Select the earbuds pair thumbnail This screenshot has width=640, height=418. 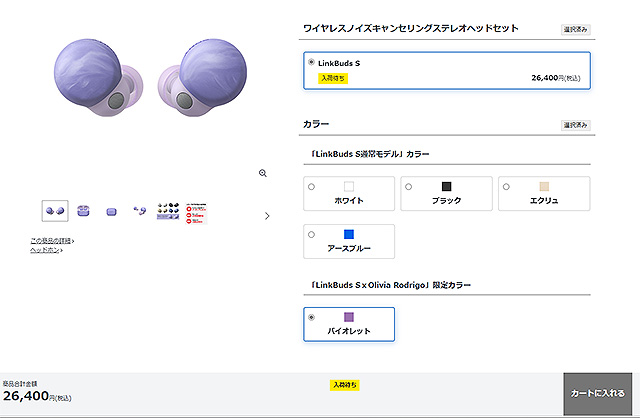(x=55, y=211)
